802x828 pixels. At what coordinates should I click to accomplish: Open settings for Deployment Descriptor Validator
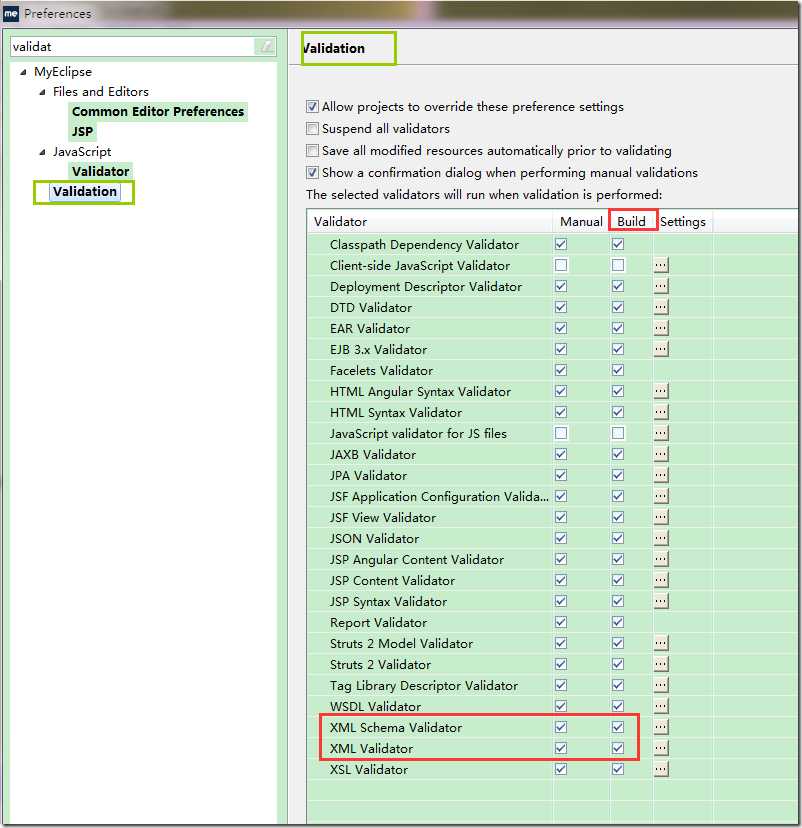coord(661,286)
